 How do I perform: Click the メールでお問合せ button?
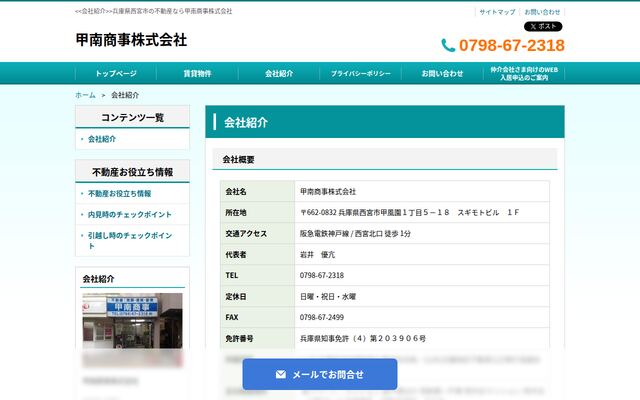tap(320, 374)
